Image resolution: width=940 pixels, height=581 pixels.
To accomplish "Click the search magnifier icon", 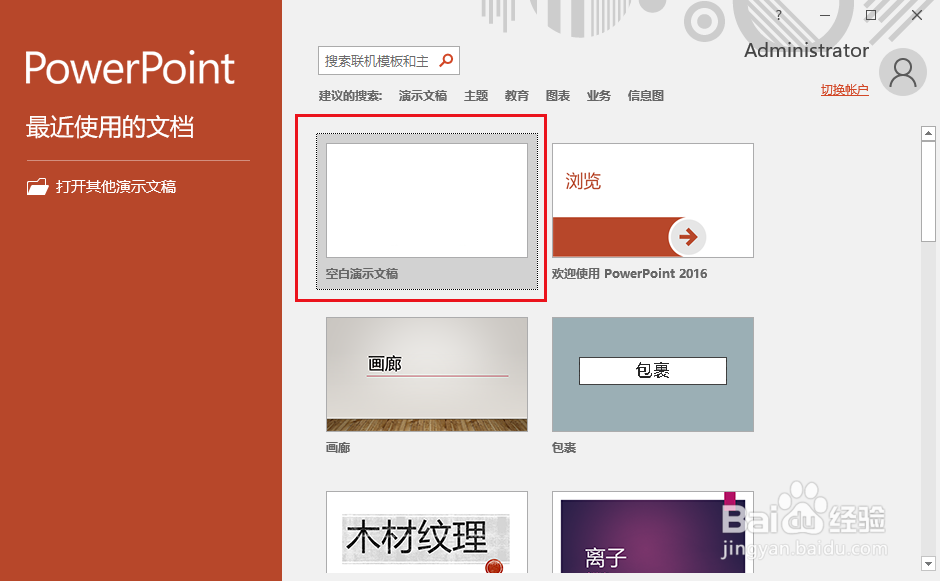I will 444,60.
